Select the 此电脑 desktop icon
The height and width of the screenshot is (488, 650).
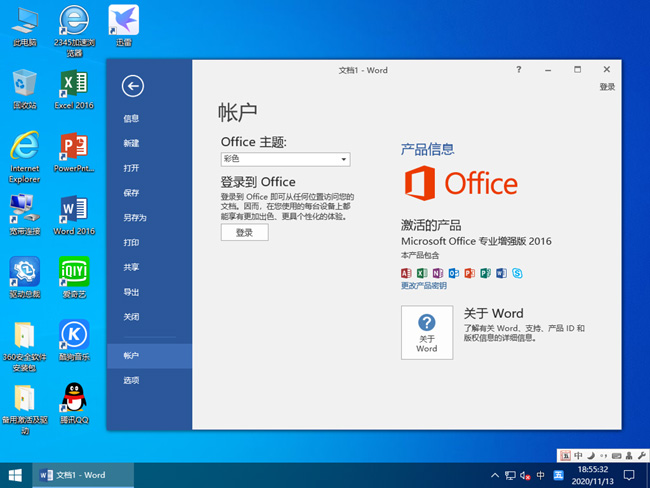click(x=25, y=26)
